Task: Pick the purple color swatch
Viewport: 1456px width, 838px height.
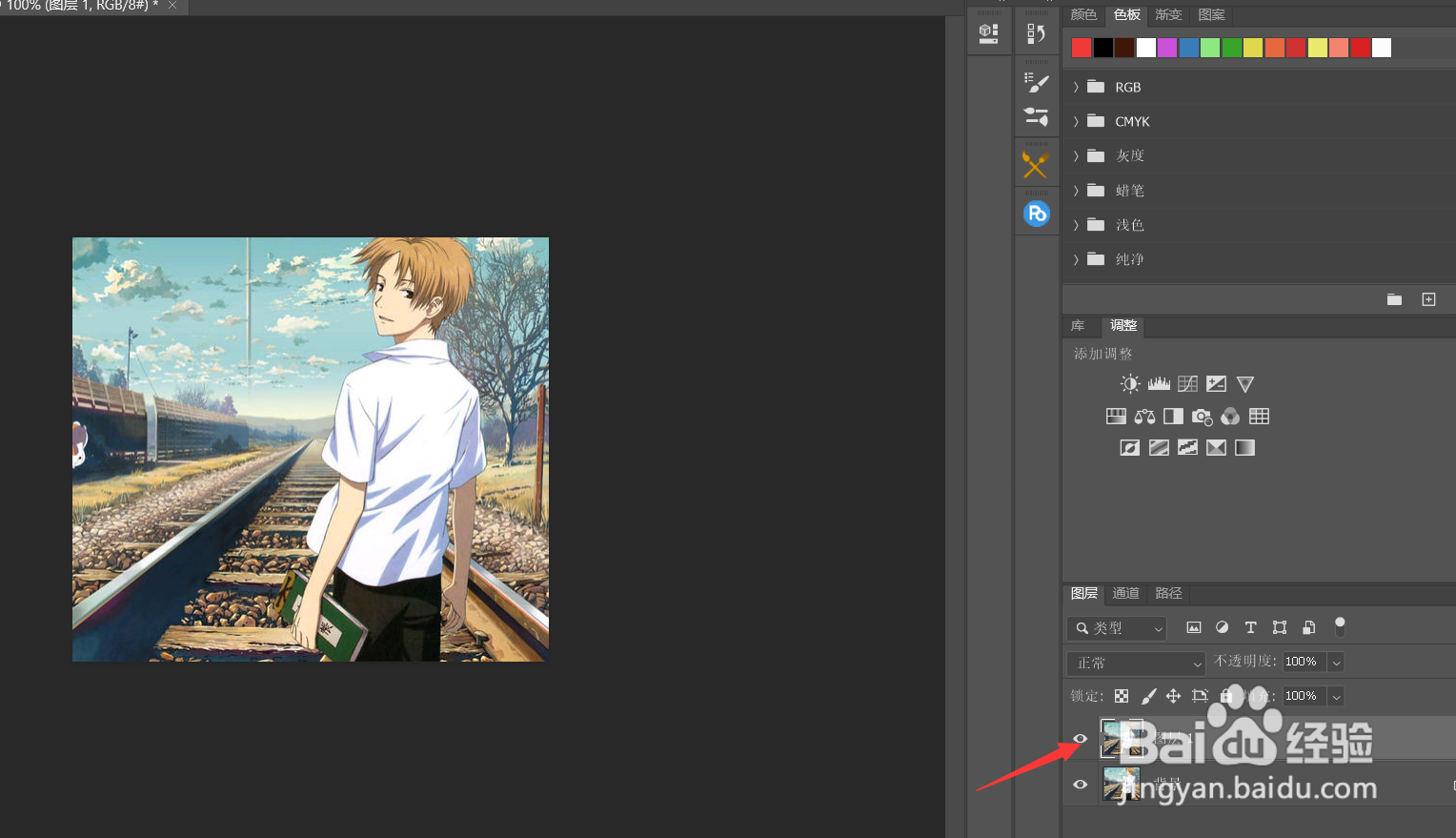Action: [x=1167, y=48]
